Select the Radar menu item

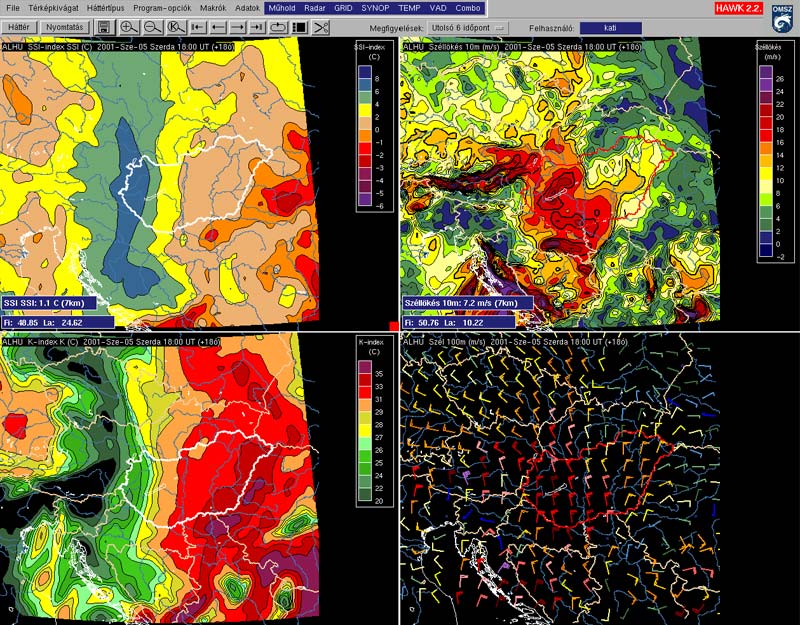coord(314,8)
